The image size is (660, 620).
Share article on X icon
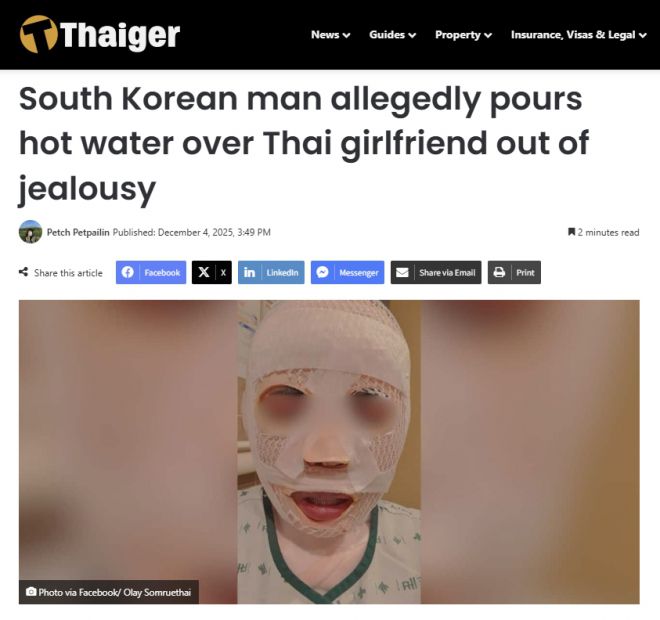(x=204, y=272)
